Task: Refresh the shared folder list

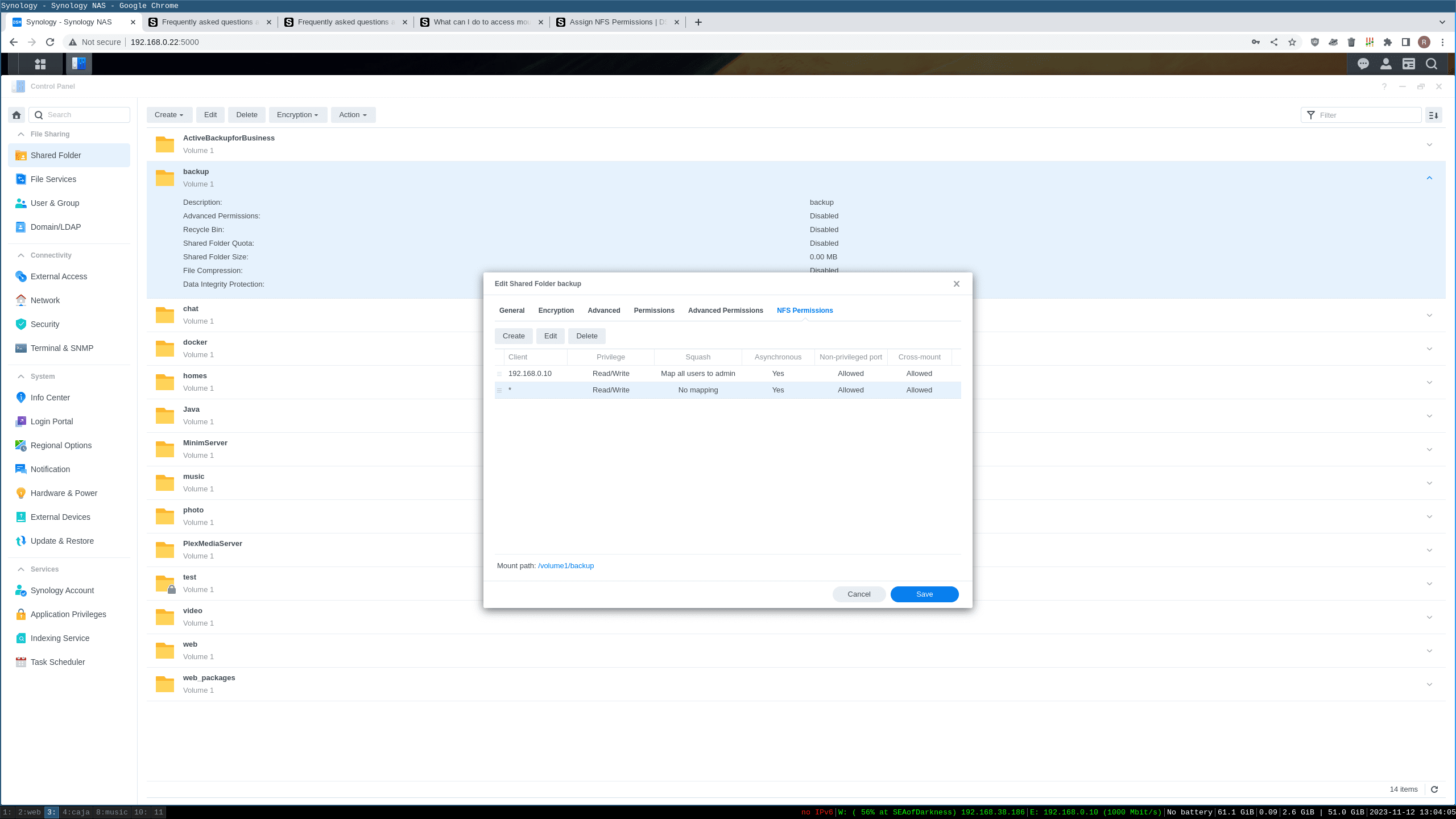Action: [1434, 789]
